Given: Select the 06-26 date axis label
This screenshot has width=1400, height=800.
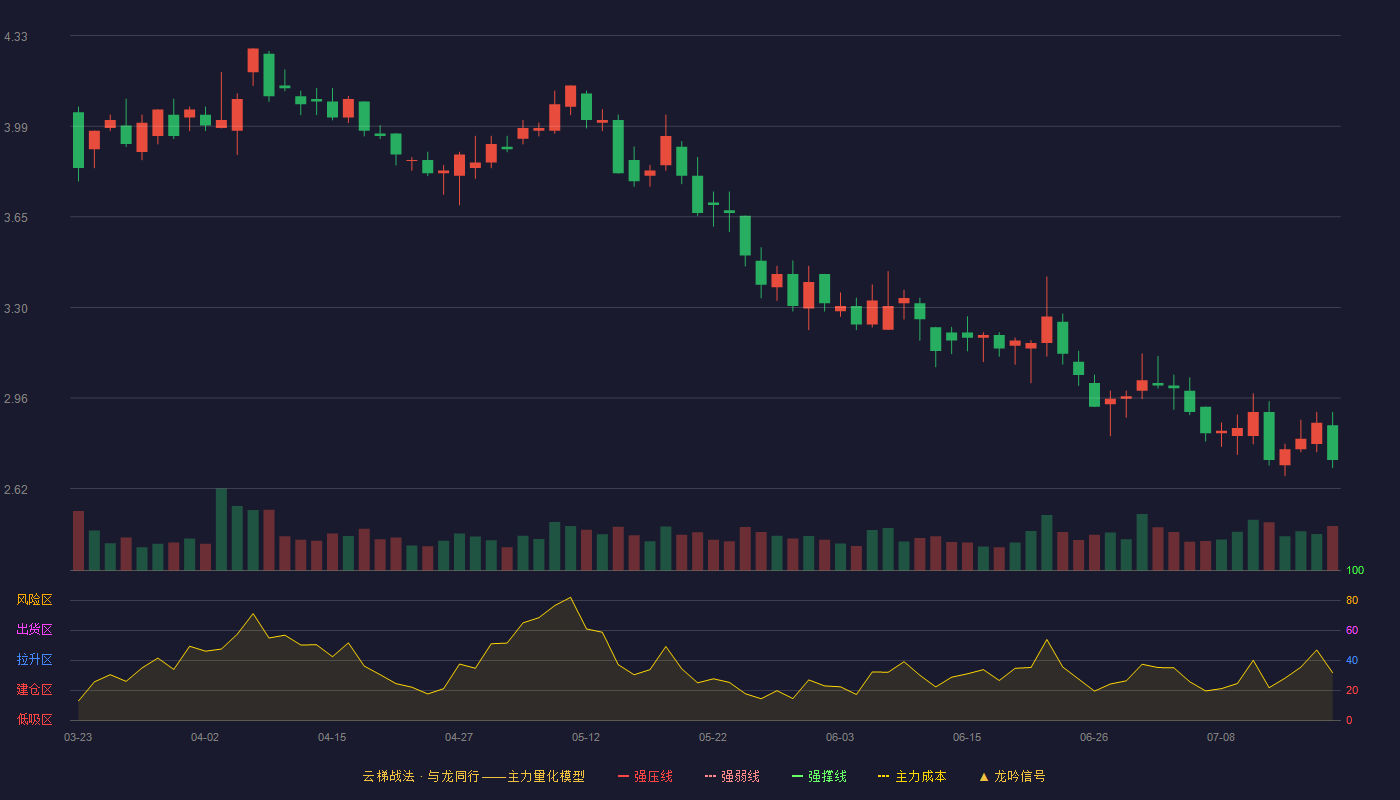Looking at the screenshot, I should [1094, 737].
